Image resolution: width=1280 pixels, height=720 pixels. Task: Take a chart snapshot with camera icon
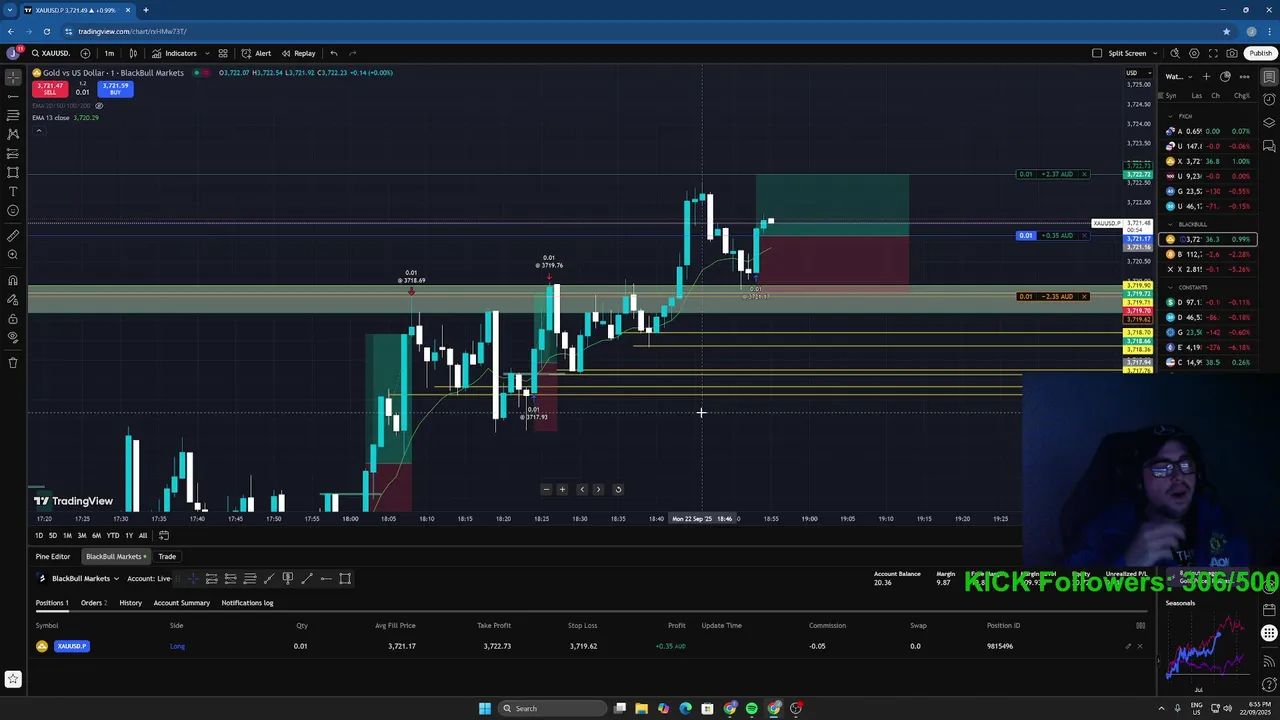click(1232, 53)
